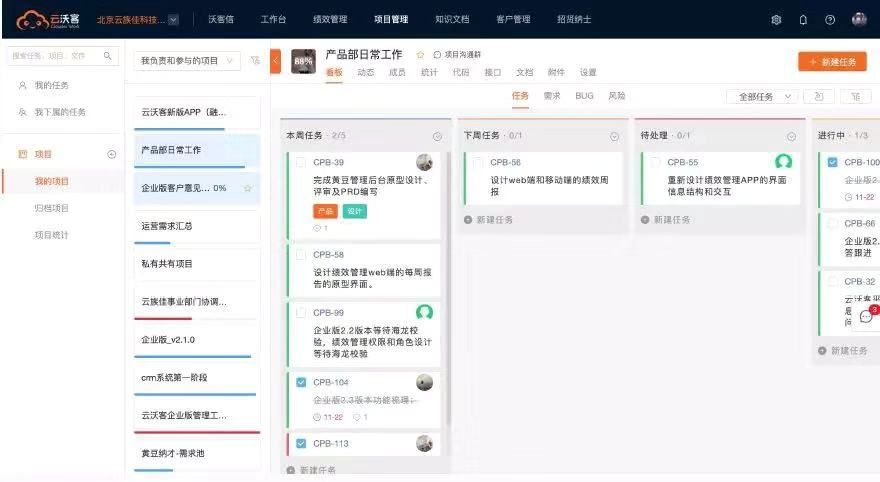Viewport: 880px width, 482px height.
Task: Open the 我负责和参与的项目 filter dropdown
Action: (187, 61)
